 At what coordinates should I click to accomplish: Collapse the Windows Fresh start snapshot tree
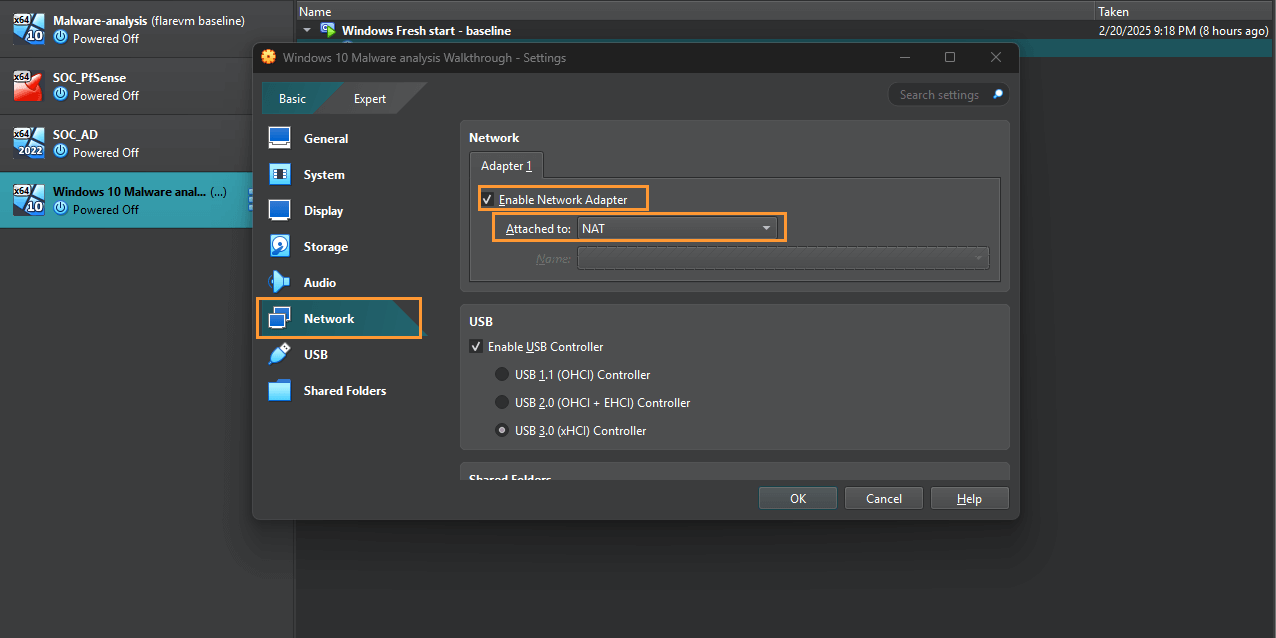click(308, 30)
